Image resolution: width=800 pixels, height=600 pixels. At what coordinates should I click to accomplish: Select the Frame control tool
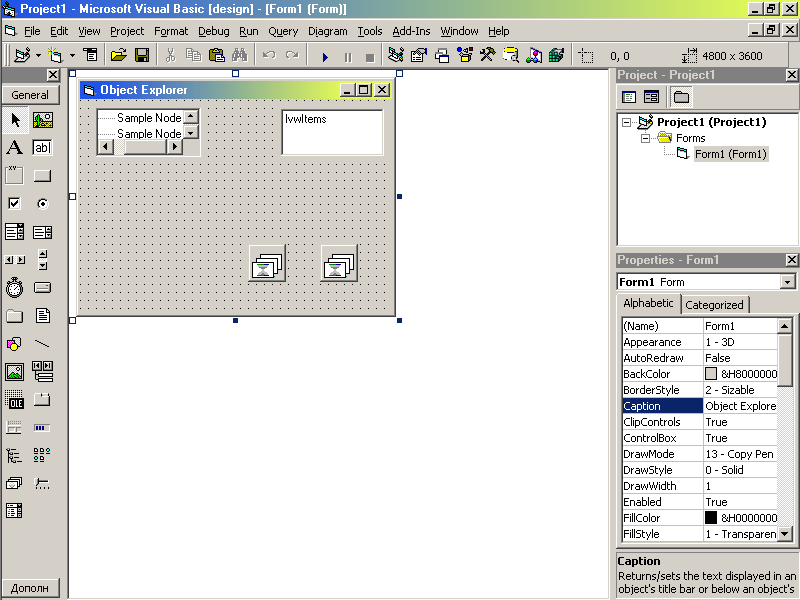[x=14, y=176]
